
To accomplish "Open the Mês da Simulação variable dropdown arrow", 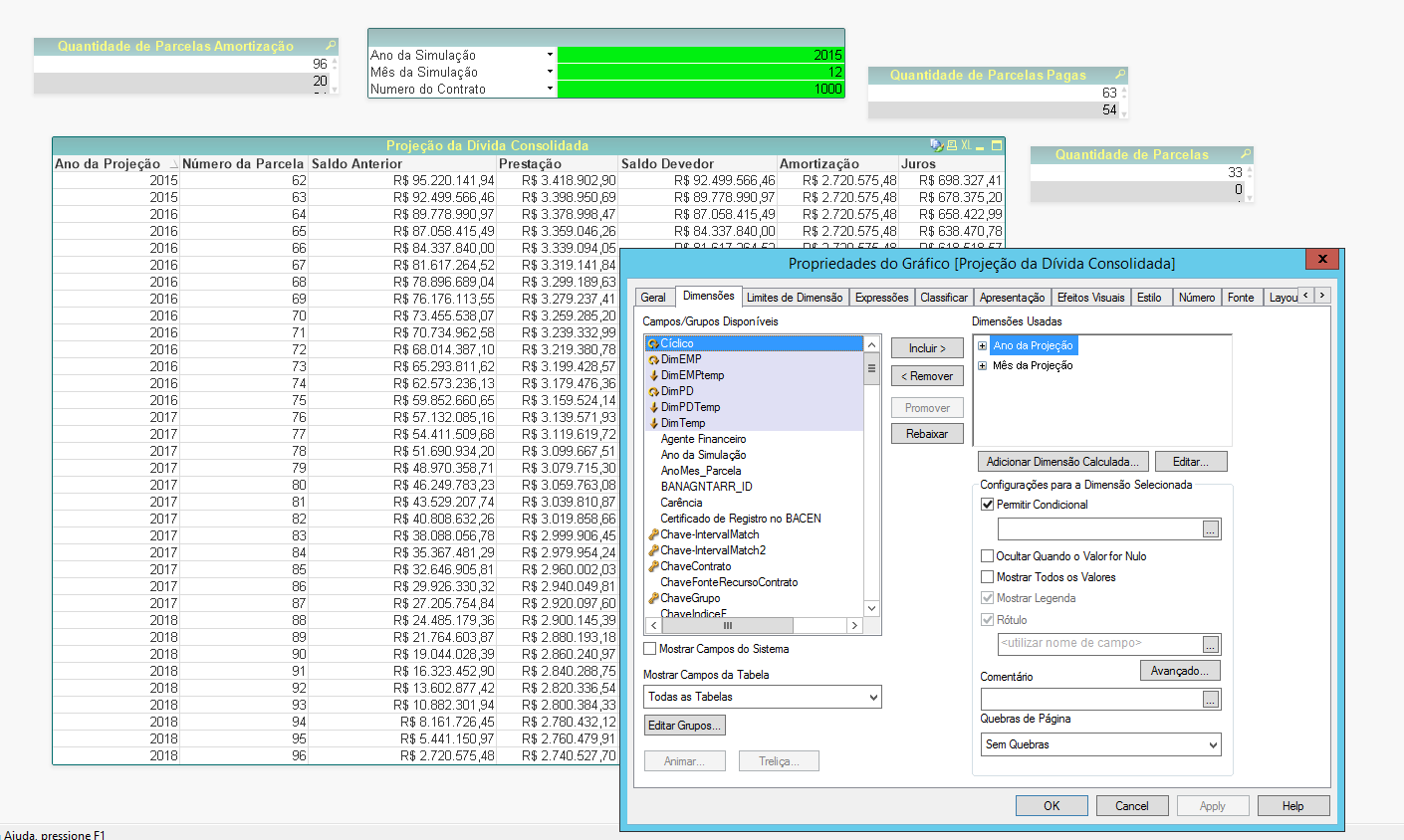I will pos(550,72).
